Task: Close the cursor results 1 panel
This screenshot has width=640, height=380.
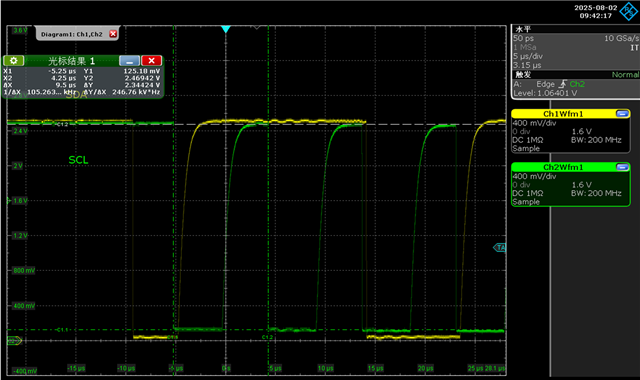Action: (151, 61)
